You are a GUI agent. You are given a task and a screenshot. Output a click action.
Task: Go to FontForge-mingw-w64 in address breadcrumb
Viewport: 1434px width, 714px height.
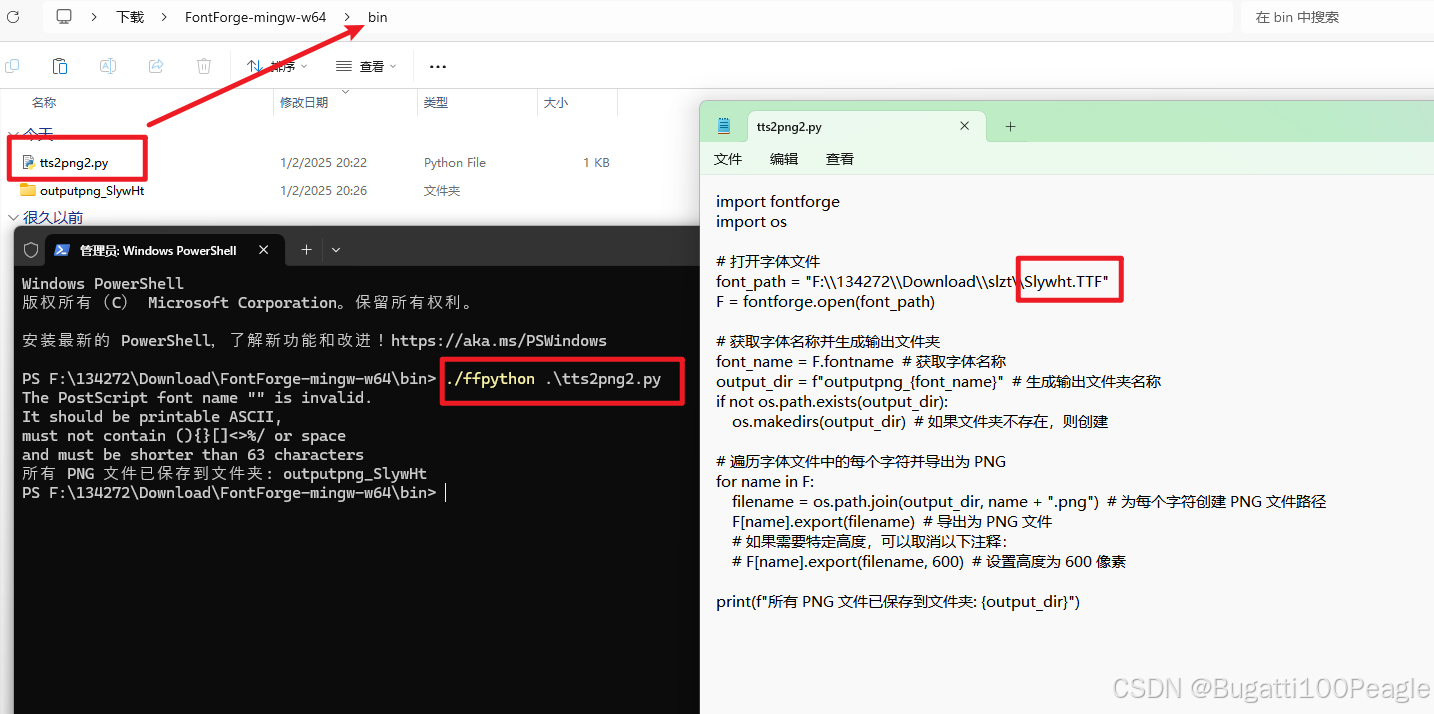tap(255, 17)
